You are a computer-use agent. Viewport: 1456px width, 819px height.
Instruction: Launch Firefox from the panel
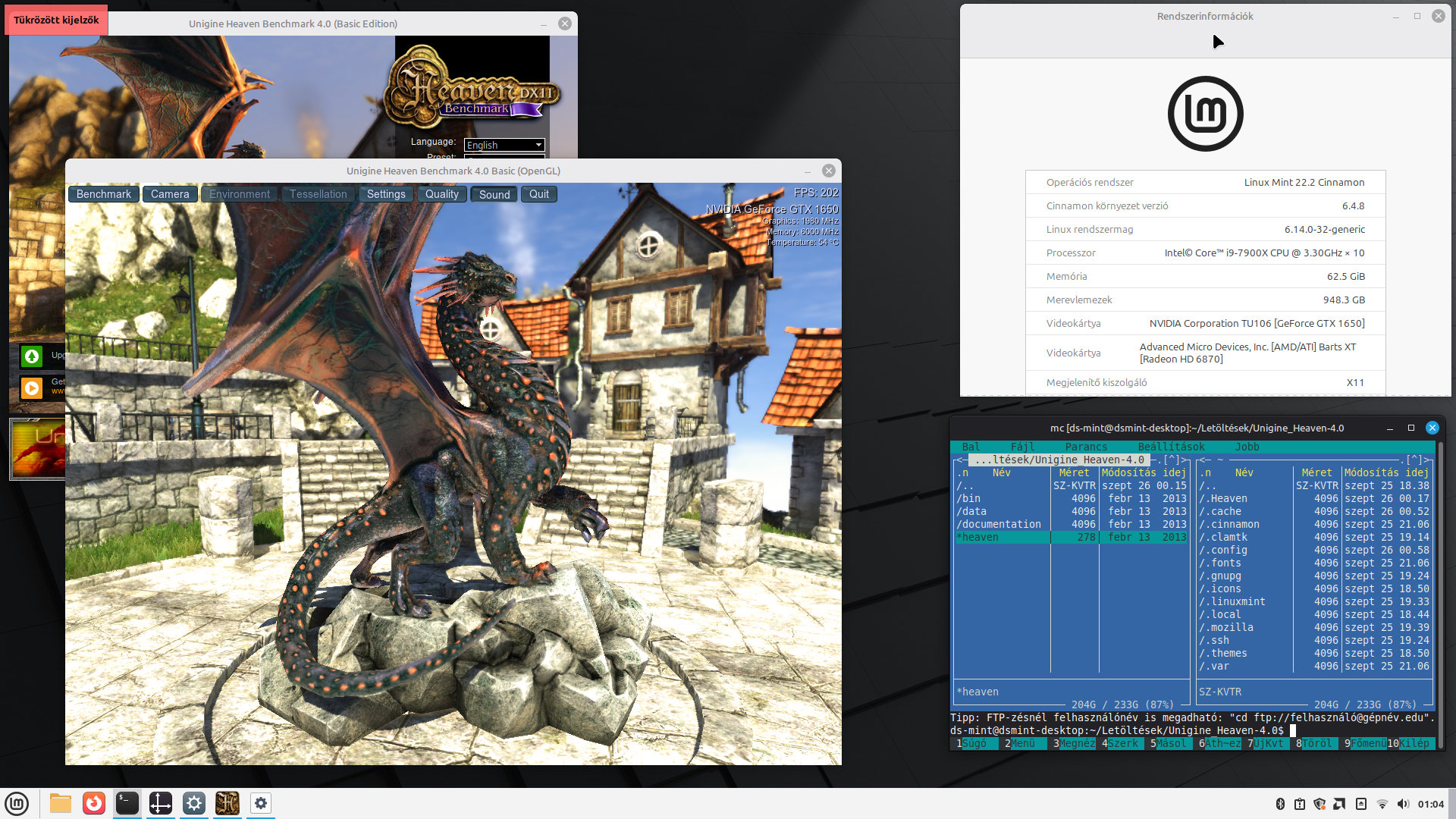94,803
